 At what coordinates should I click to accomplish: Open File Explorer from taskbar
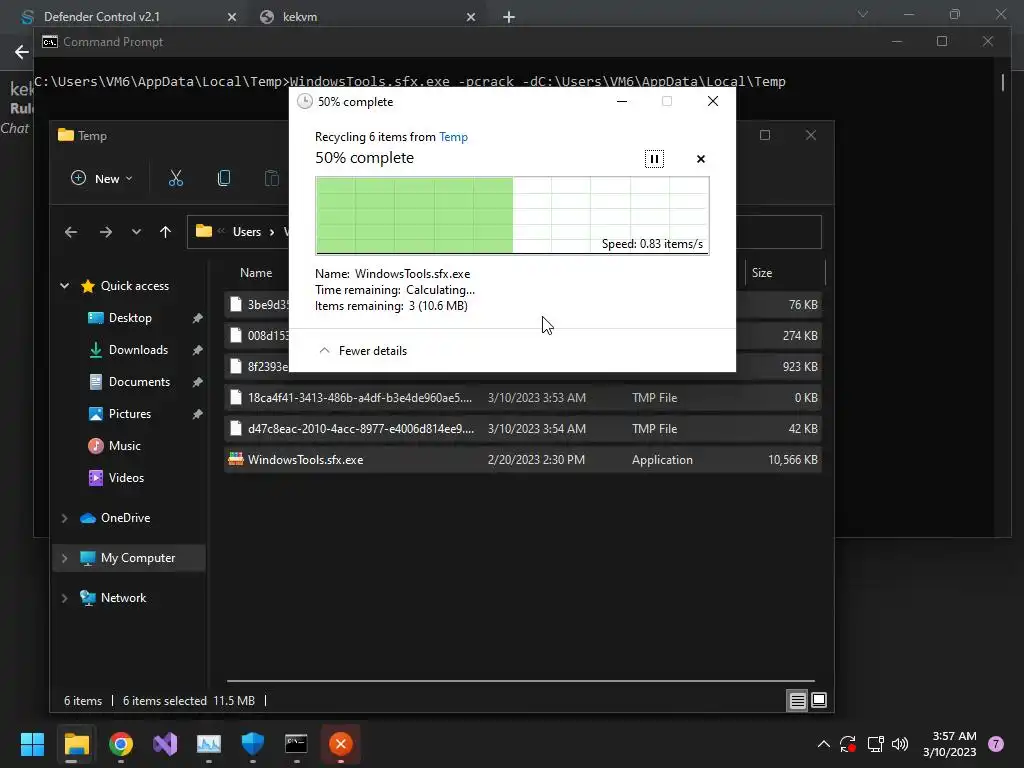pyautogui.click(x=76, y=744)
